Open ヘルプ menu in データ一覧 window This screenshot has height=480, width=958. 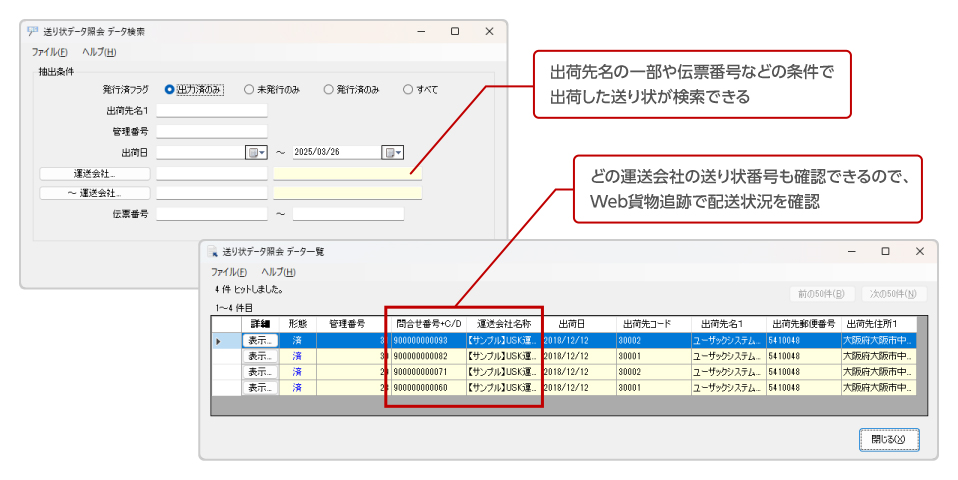pos(278,272)
